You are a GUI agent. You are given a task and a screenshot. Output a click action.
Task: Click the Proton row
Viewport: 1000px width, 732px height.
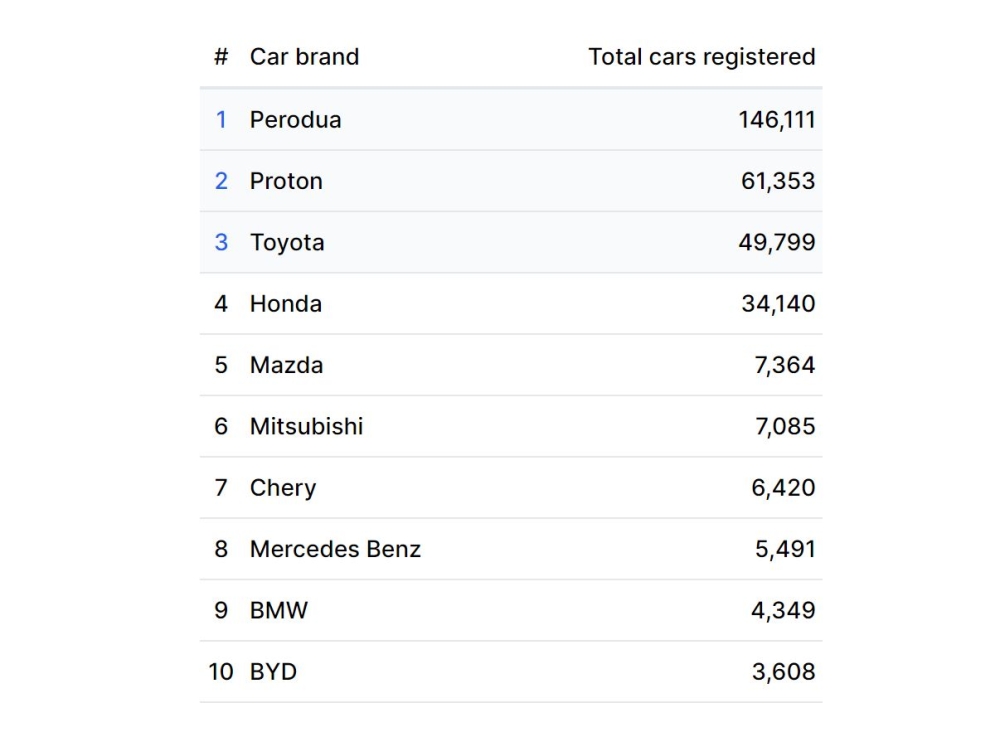[x=286, y=181]
